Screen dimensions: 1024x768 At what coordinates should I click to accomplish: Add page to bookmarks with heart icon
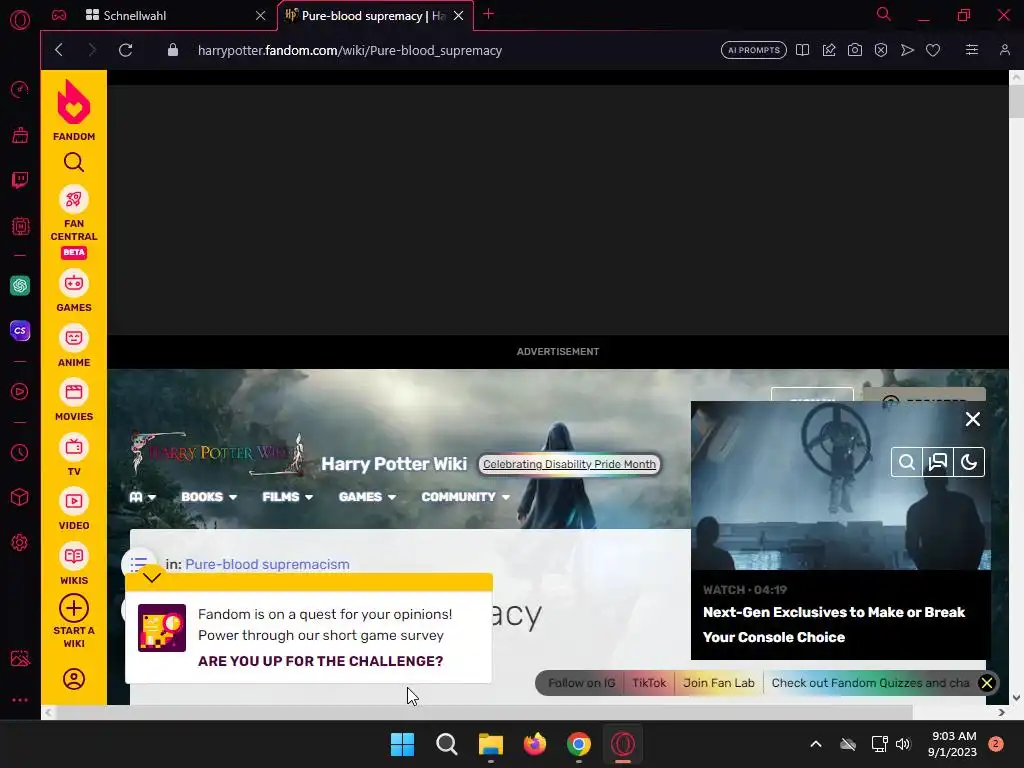(x=933, y=50)
